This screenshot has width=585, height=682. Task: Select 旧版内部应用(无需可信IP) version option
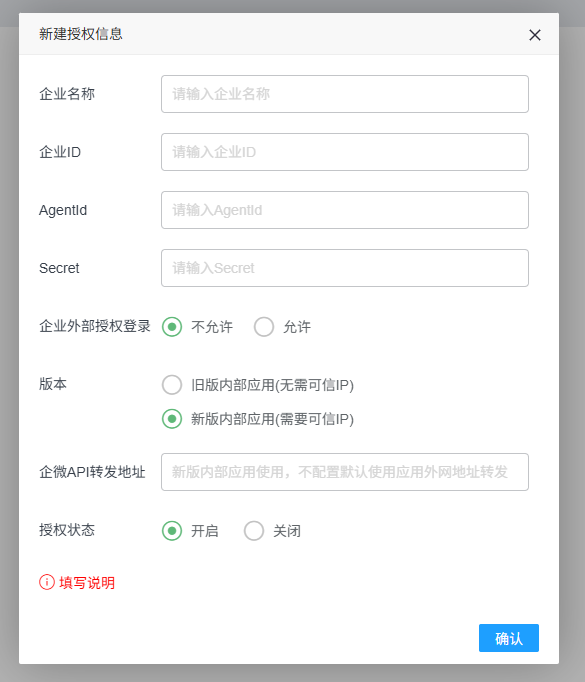(x=172, y=385)
